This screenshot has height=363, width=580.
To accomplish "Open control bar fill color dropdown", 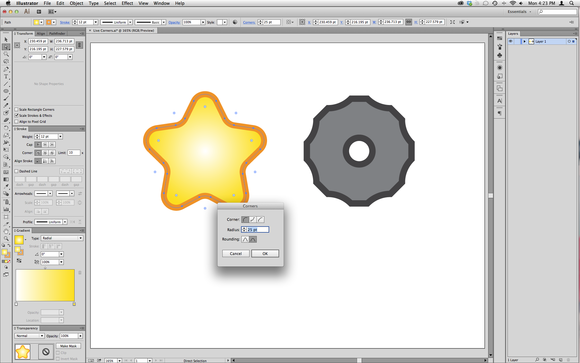I will 41,22.
